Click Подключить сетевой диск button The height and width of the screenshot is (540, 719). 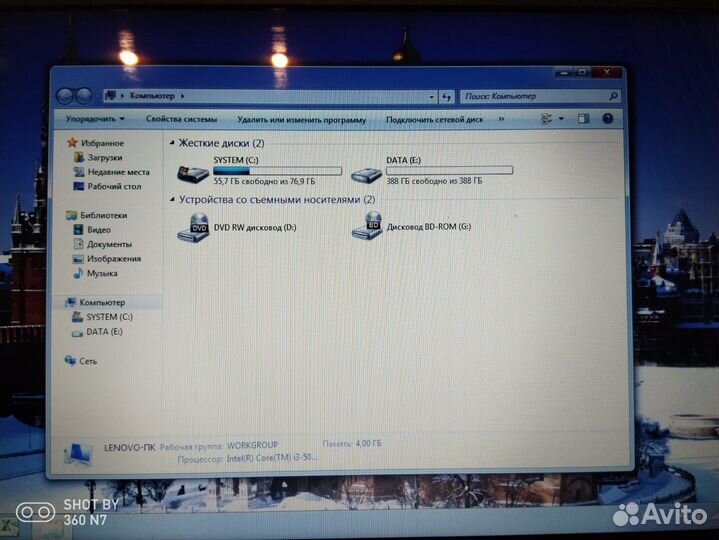434,120
